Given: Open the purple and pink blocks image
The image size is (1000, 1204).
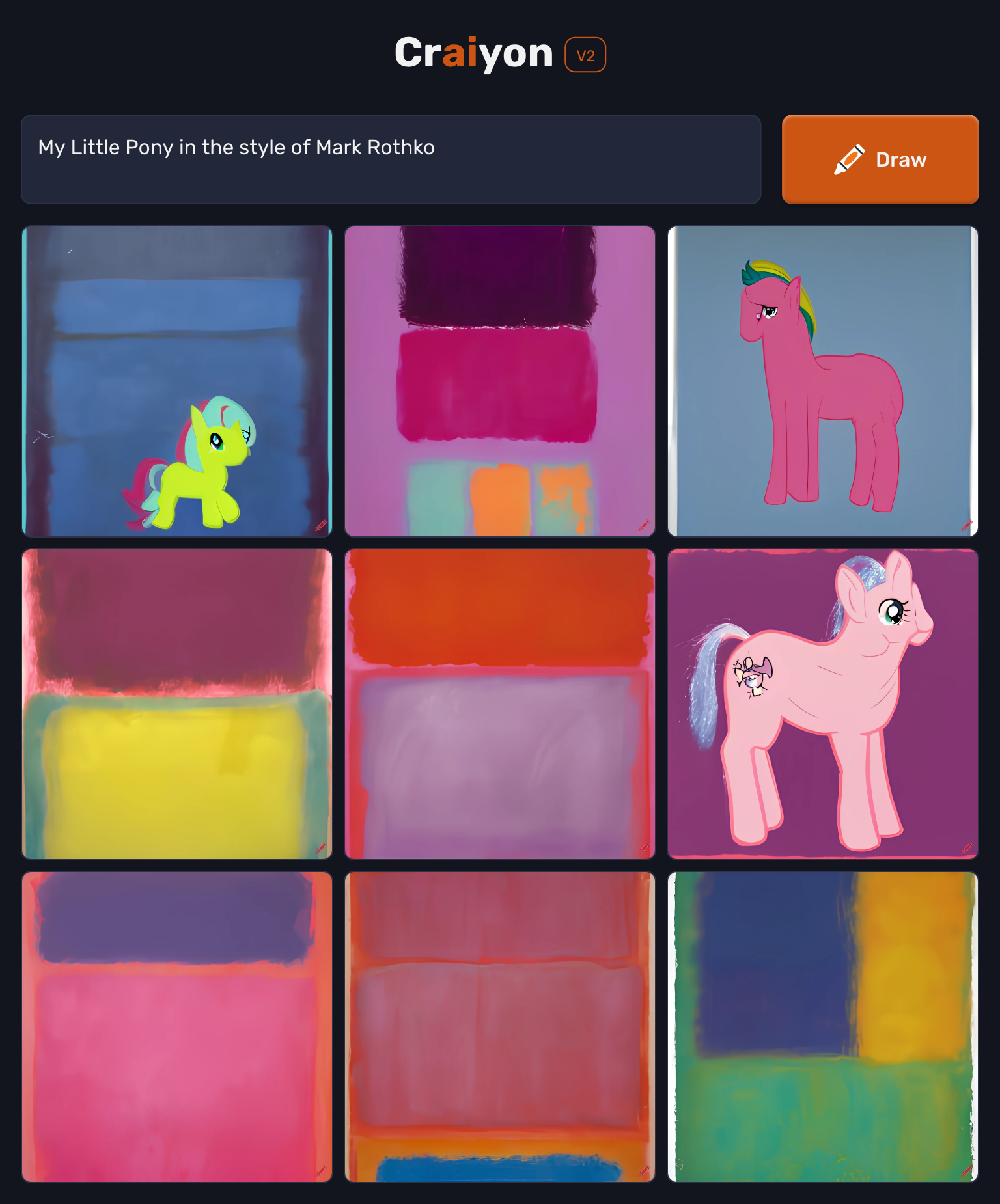Looking at the screenshot, I should coord(177,1027).
